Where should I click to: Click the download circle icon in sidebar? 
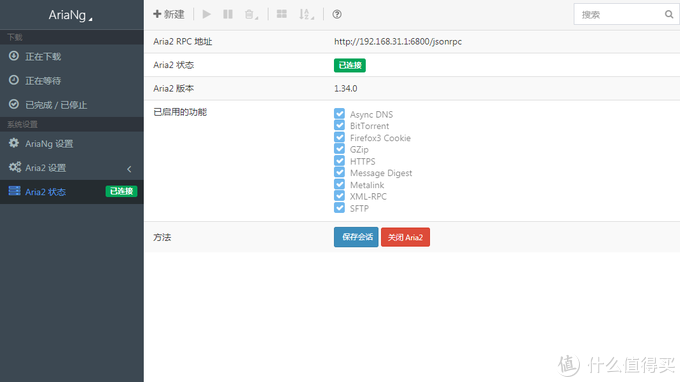pos(14,56)
